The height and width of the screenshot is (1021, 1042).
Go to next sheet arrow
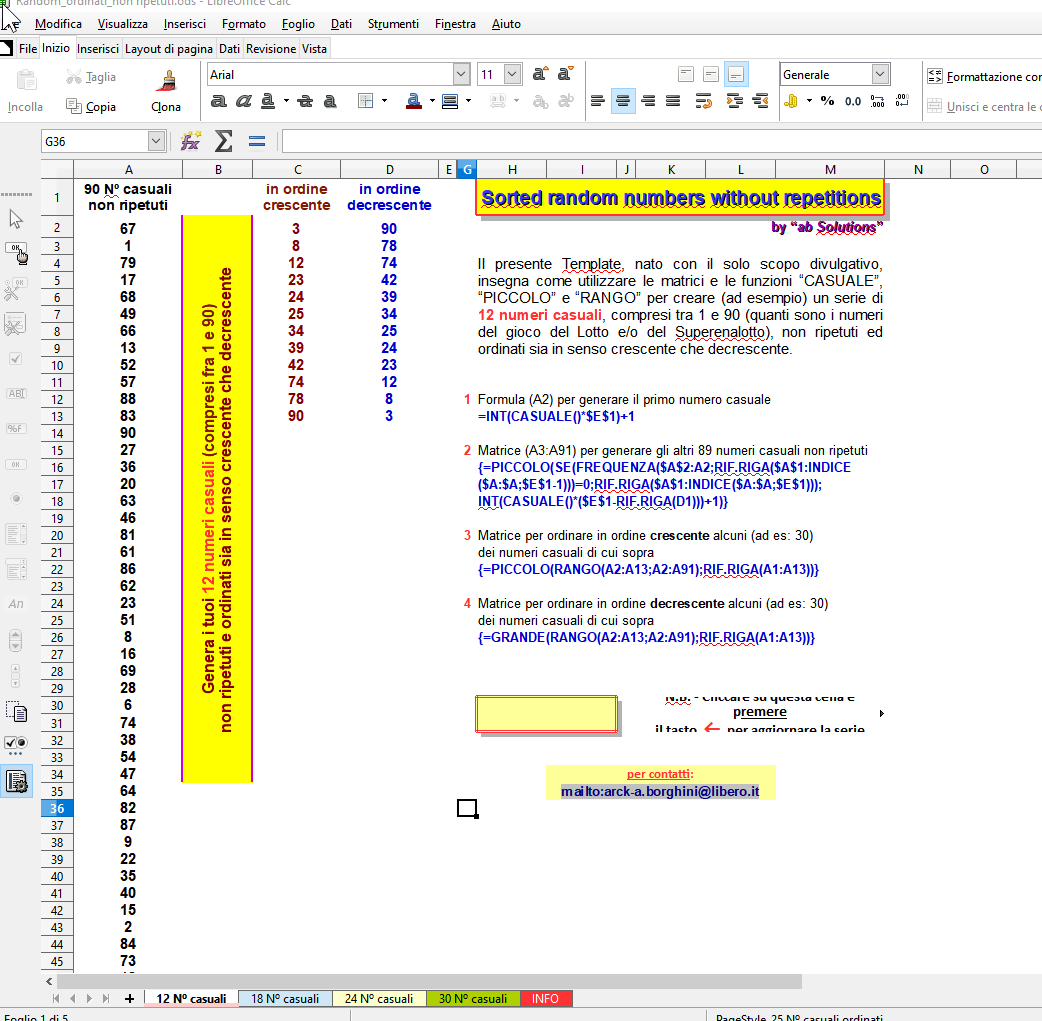coord(89,998)
